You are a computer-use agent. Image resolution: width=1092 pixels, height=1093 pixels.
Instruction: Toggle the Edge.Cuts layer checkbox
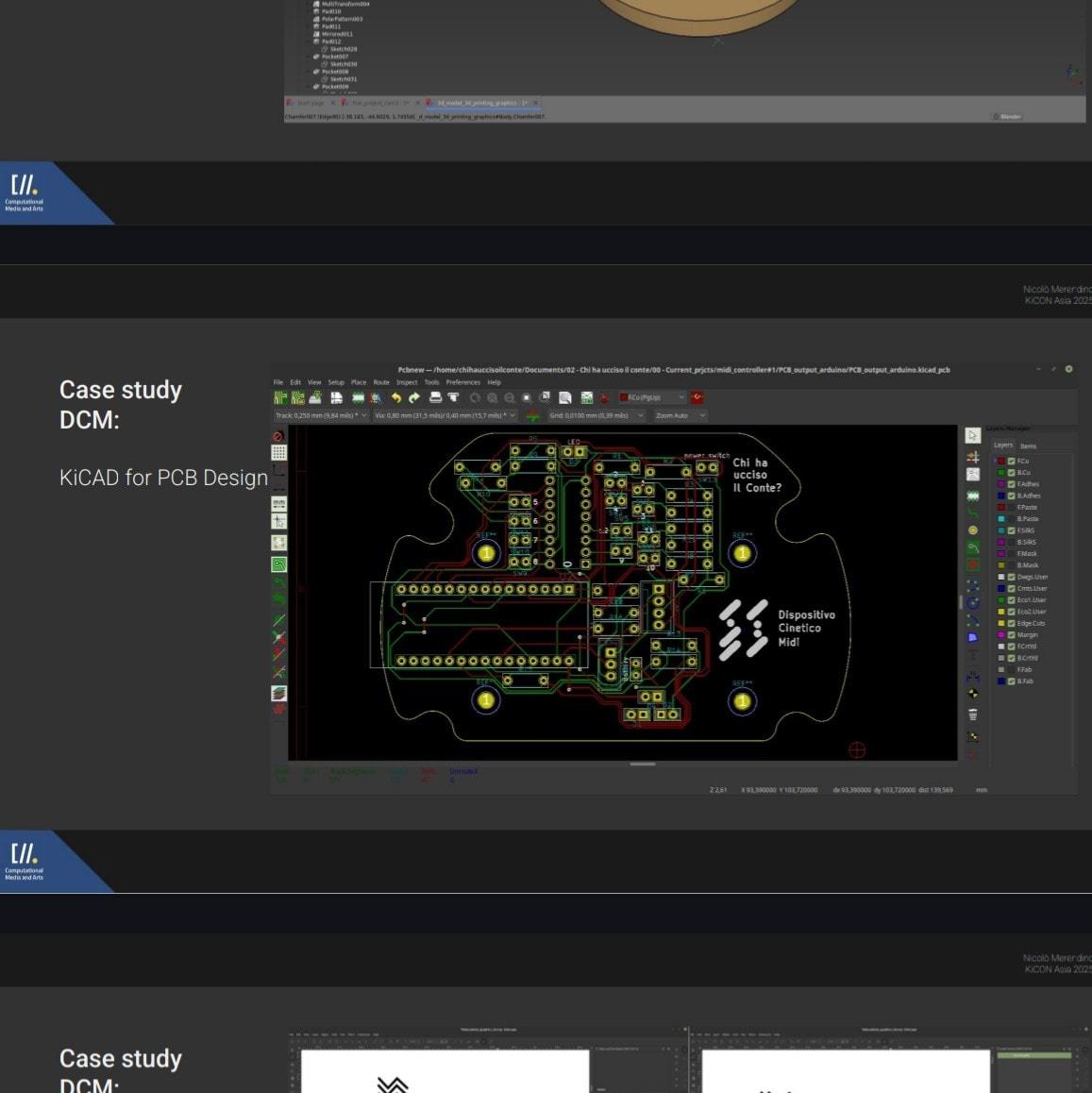click(1011, 623)
